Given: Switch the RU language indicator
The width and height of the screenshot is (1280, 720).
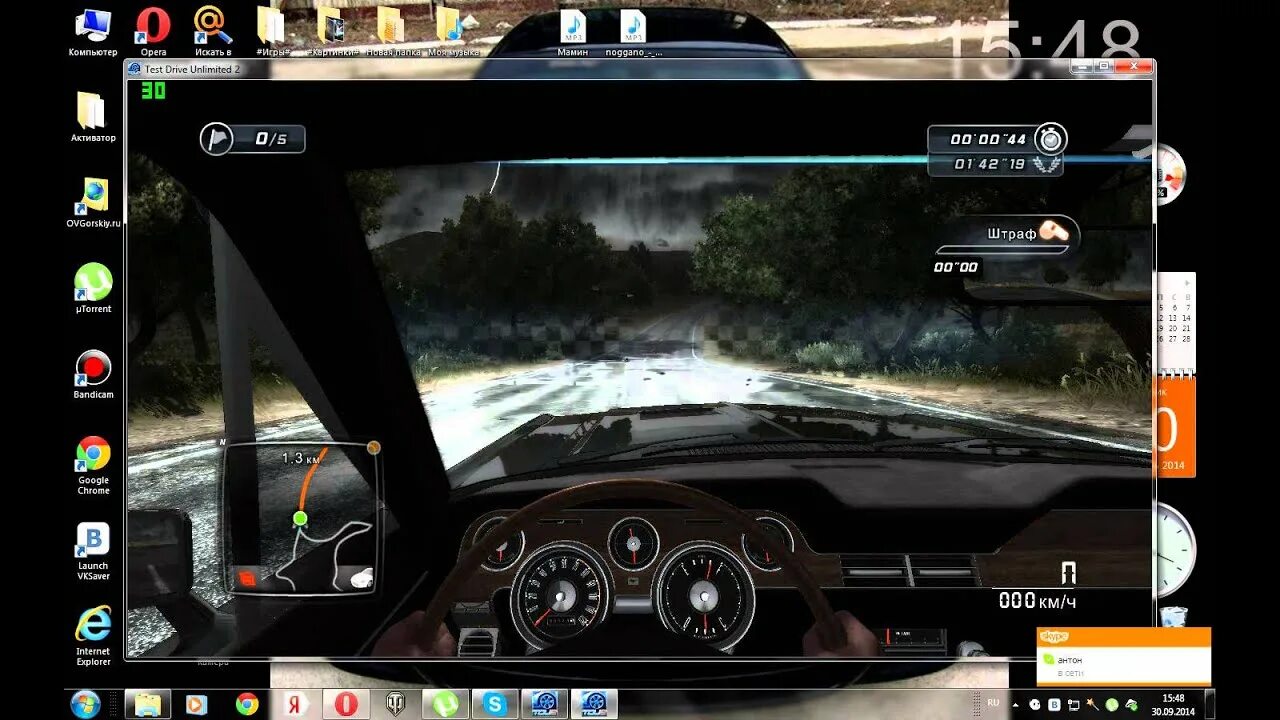Looking at the screenshot, I should [993, 704].
